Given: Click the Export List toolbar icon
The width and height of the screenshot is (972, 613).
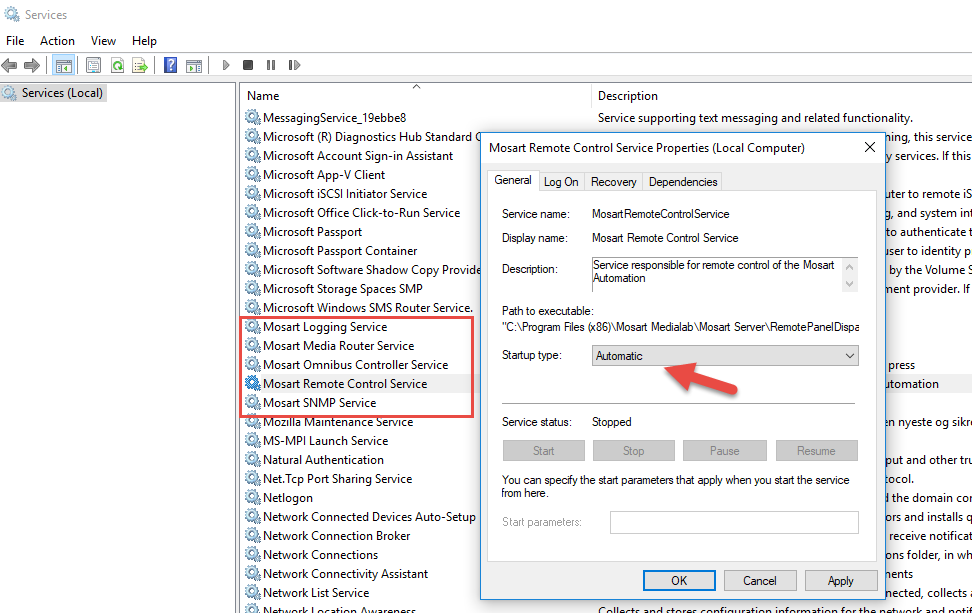Looking at the screenshot, I should (x=140, y=66).
